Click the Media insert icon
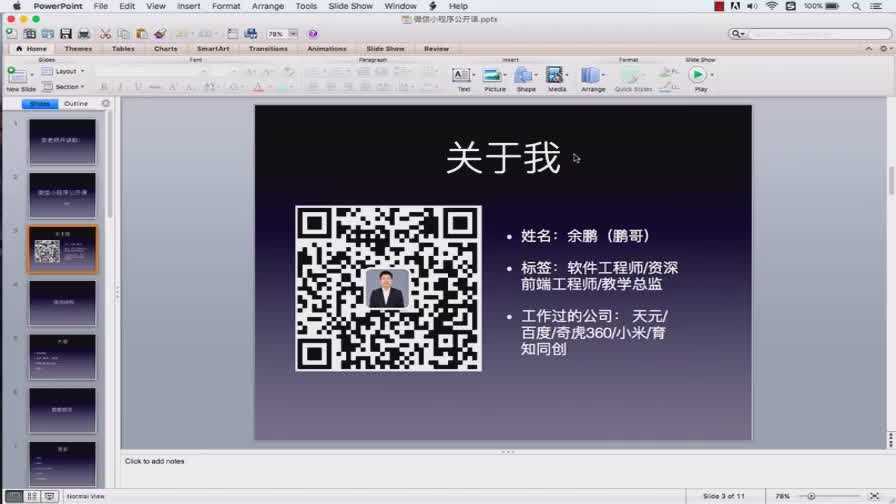 coord(554,75)
